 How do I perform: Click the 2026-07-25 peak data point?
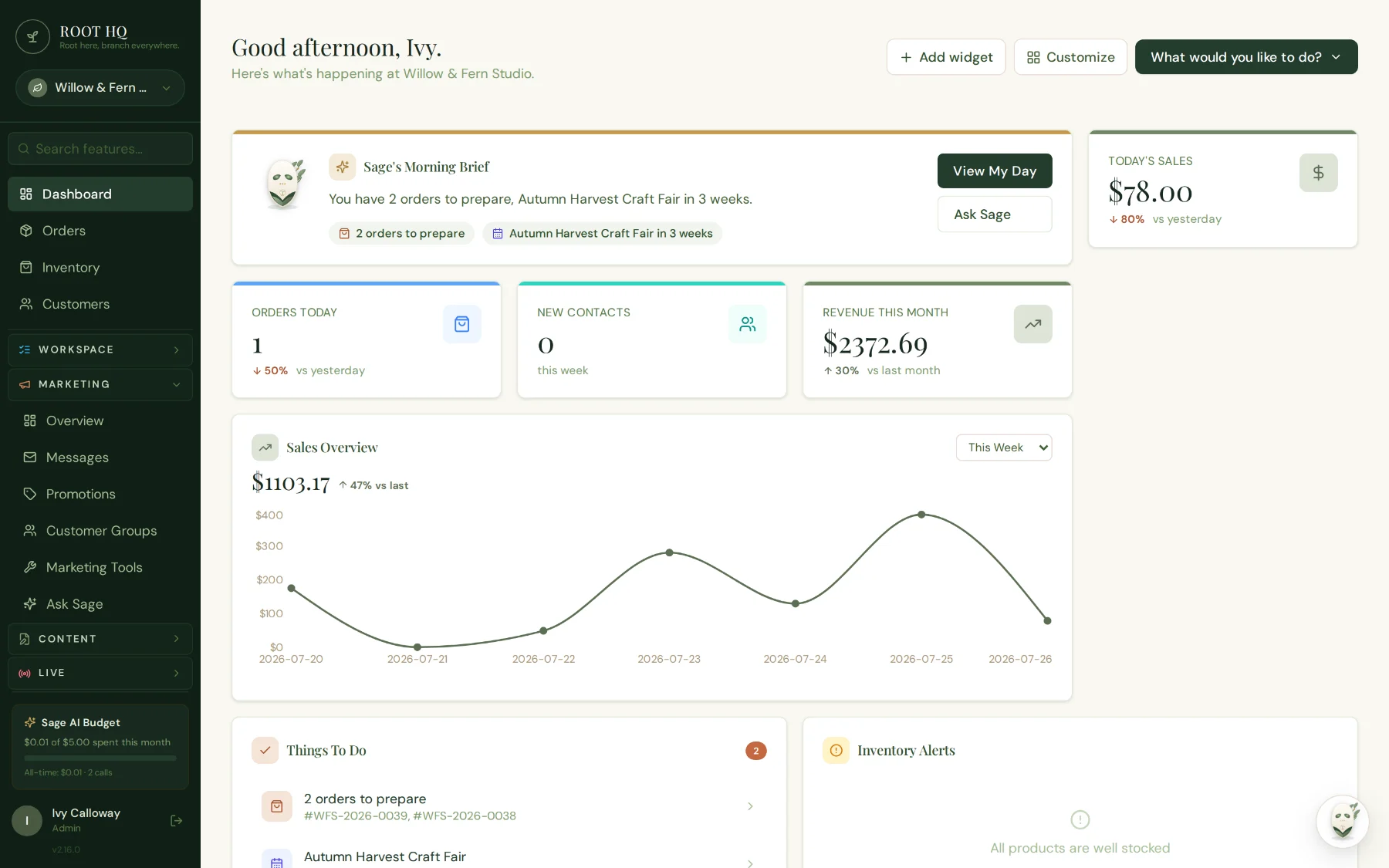[921, 515]
